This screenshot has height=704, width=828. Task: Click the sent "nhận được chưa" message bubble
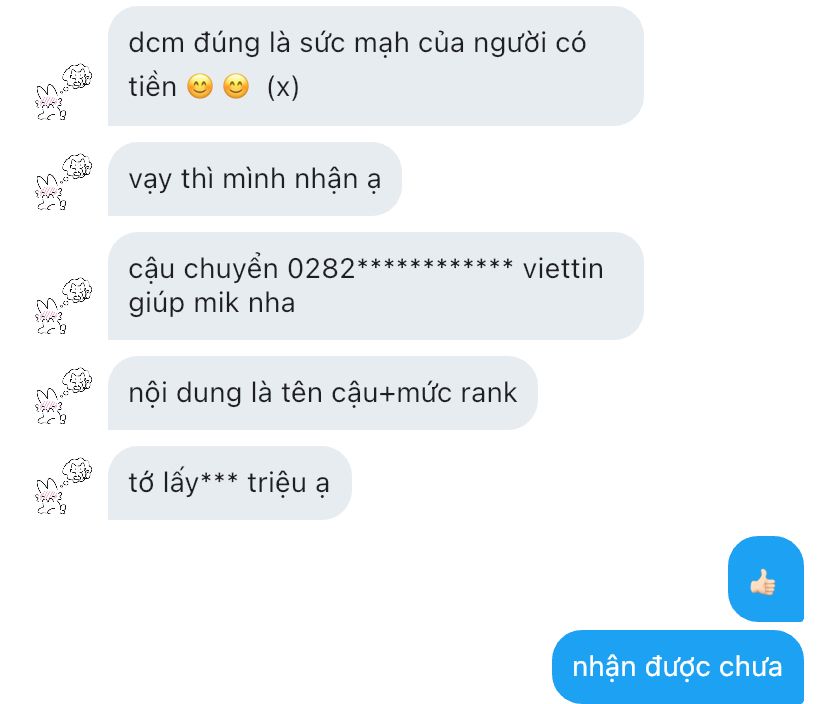(678, 667)
